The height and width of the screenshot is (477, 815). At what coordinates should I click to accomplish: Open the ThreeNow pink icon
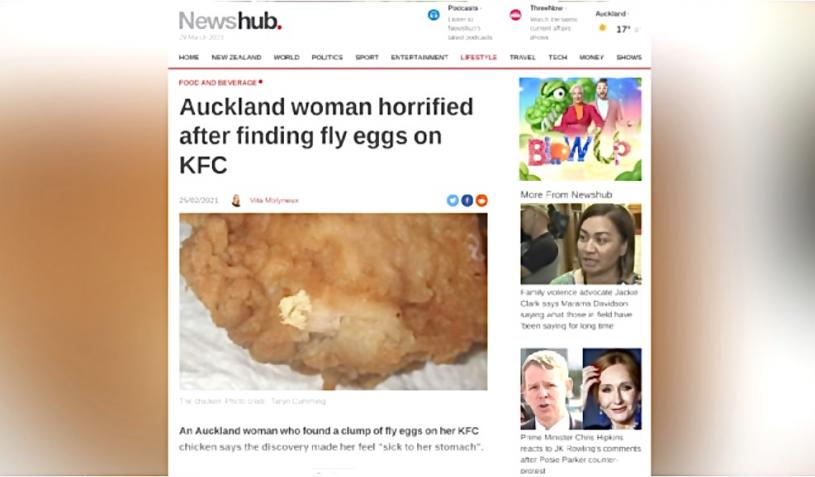click(x=515, y=15)
